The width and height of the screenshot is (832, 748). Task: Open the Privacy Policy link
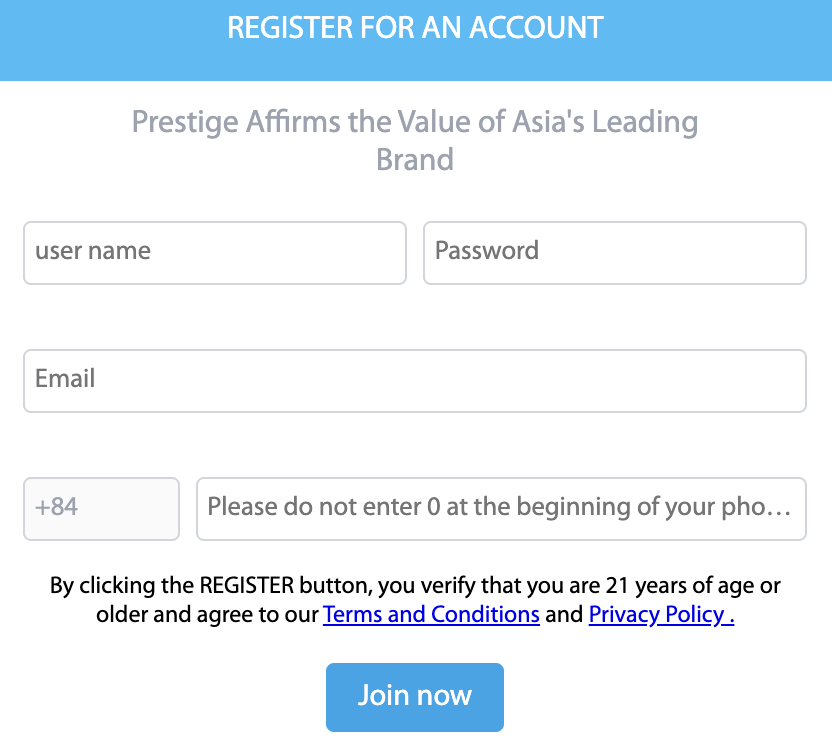pos(661,614)
